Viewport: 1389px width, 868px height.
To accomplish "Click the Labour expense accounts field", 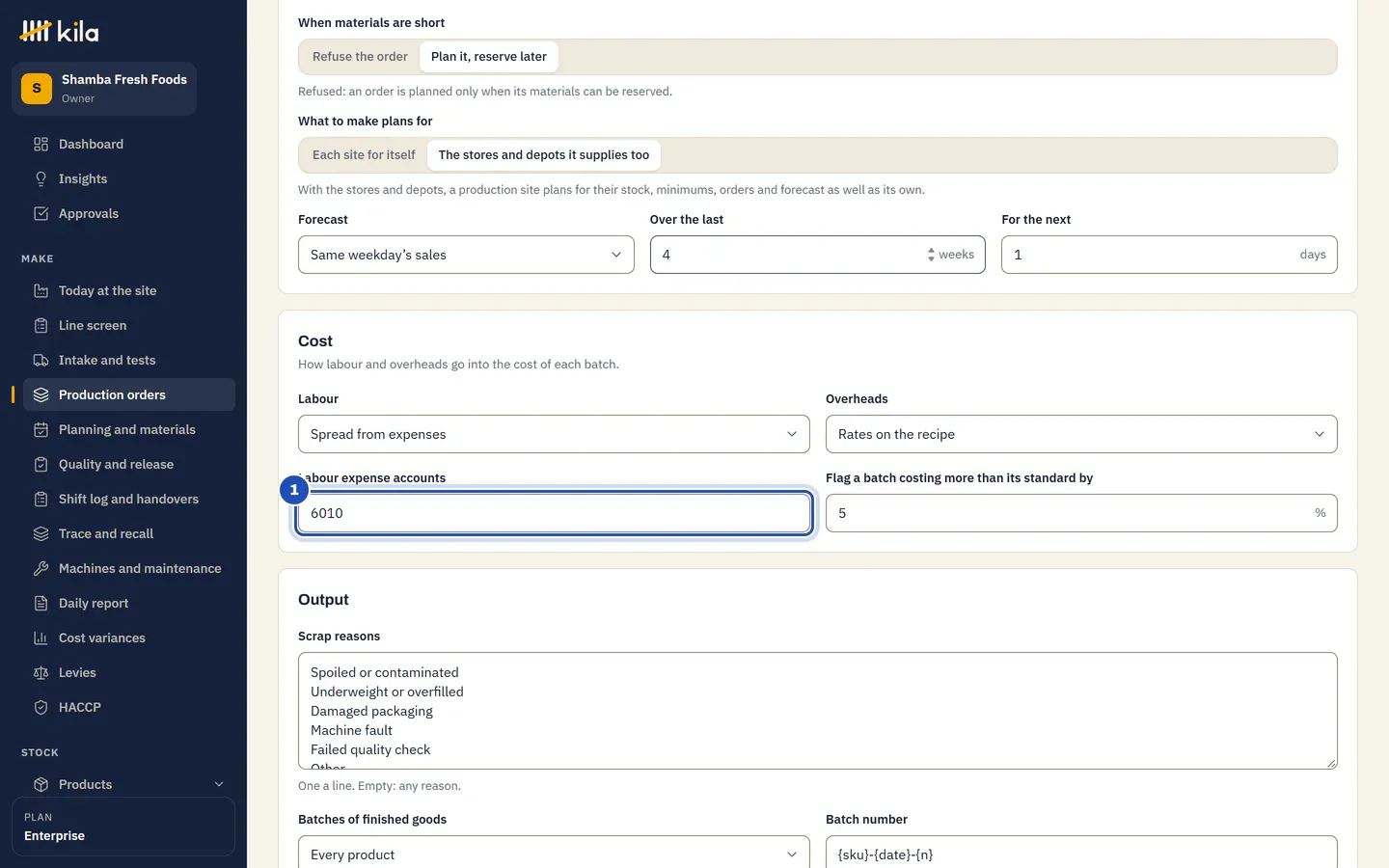I will coord(554,513).
